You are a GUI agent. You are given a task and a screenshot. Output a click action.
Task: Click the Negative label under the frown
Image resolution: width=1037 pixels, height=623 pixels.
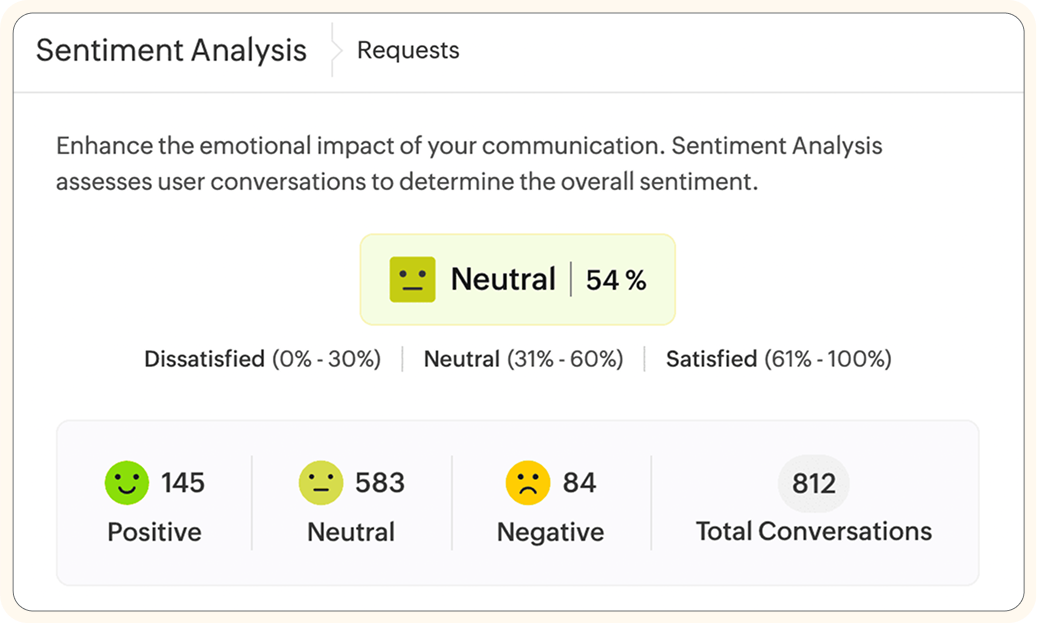point(550,532)
